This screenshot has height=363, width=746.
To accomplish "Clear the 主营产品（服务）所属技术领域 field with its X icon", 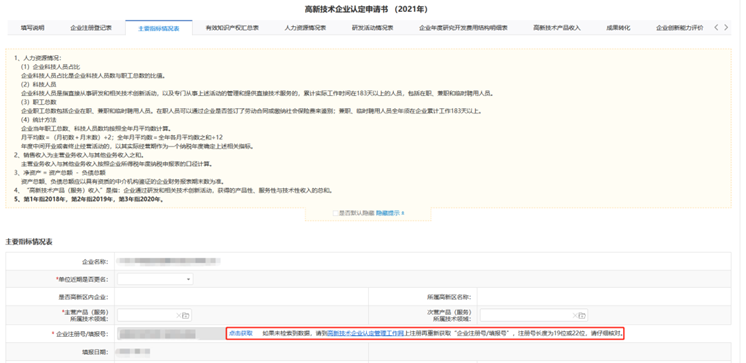I will (179, 315).
